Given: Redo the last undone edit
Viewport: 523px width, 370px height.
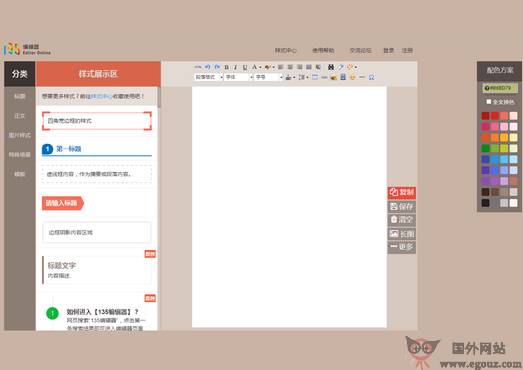Looking at the screenshot, I should point(217,67).
